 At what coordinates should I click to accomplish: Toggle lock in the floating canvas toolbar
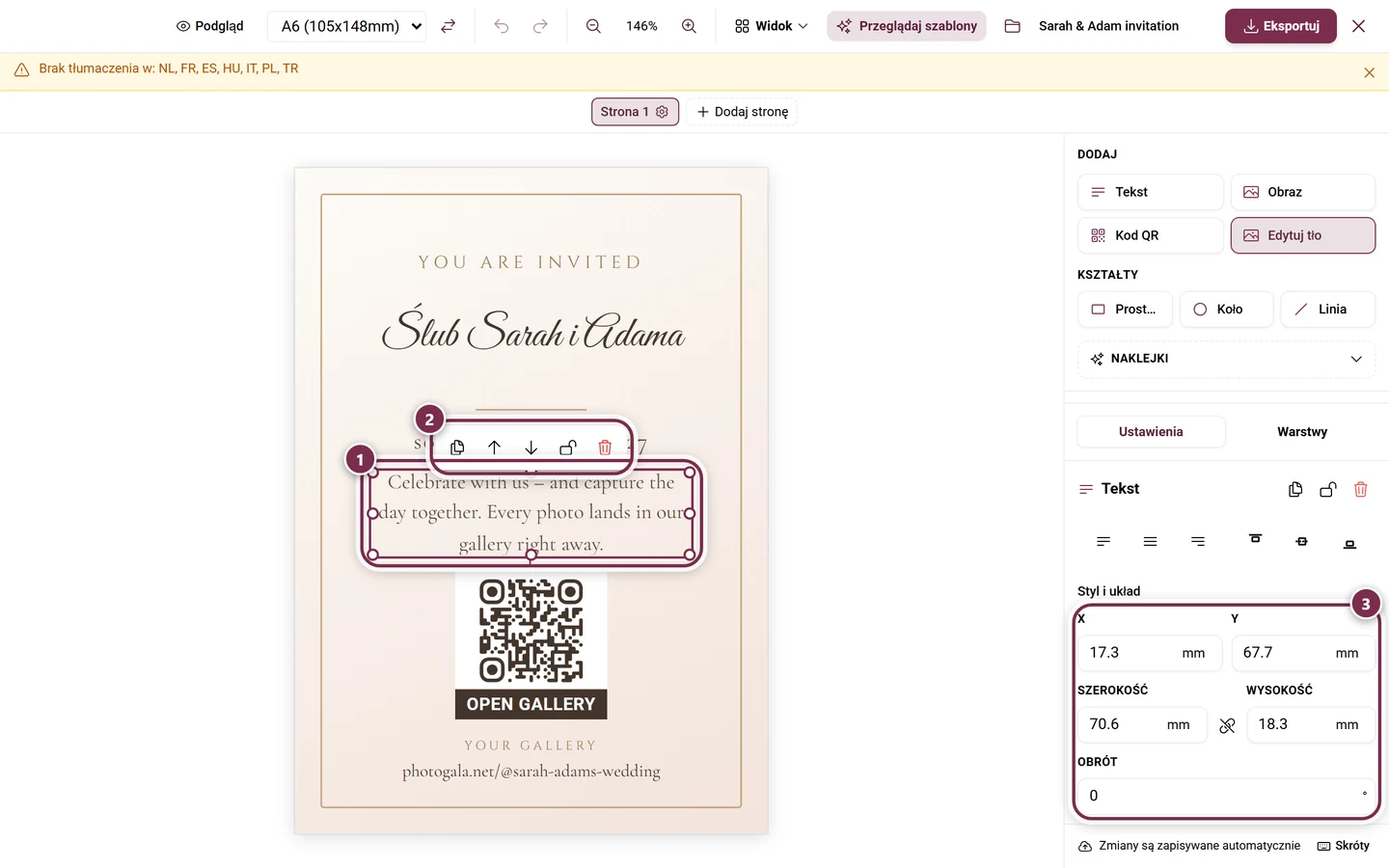coord(568,448)
